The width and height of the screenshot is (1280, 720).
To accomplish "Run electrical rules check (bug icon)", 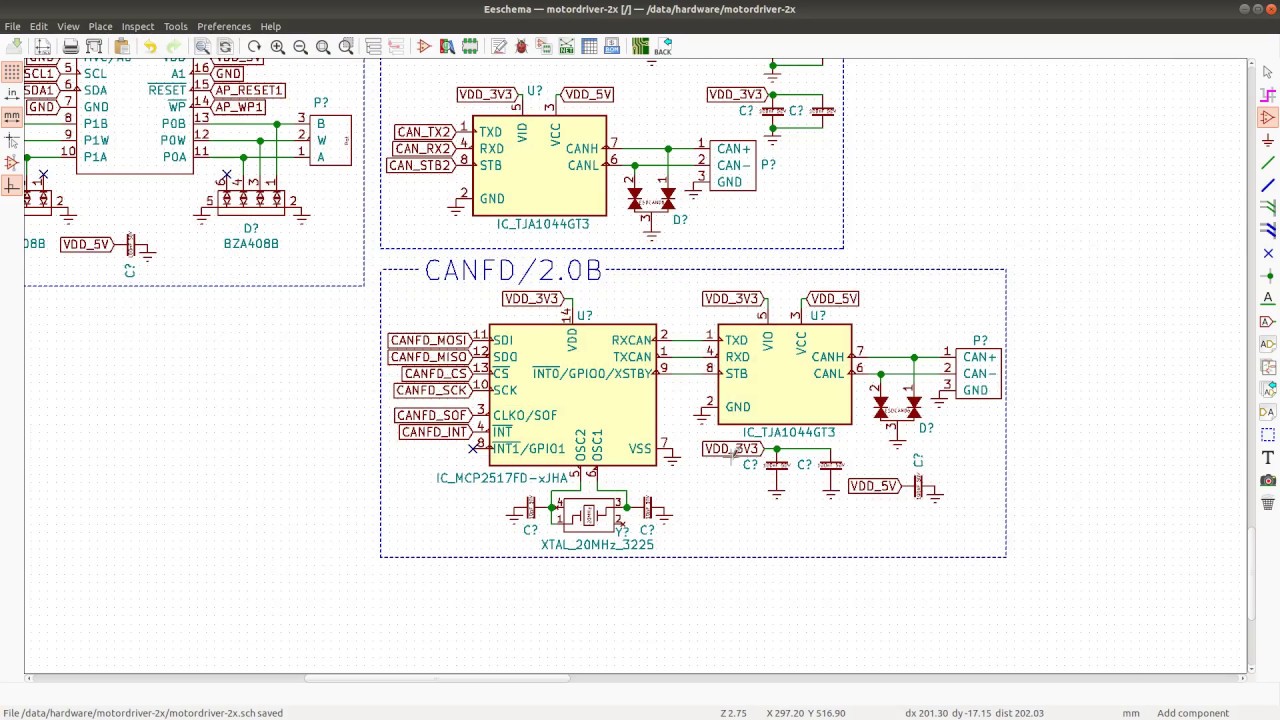I will pyautogui.click(x=521, y=46).
